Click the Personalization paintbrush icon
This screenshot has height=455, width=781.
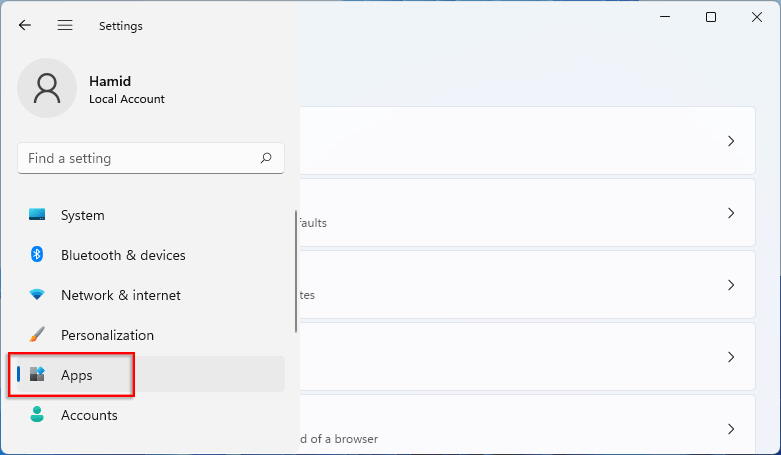[x=37, y=335]
